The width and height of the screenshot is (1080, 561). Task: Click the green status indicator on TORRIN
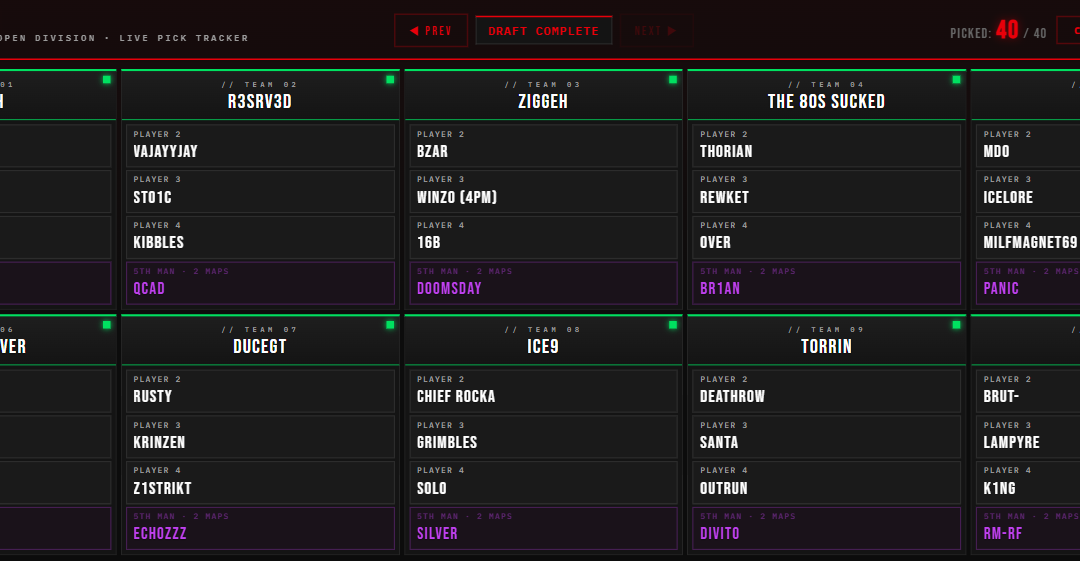pyautogui.click(x=956, y=324)
